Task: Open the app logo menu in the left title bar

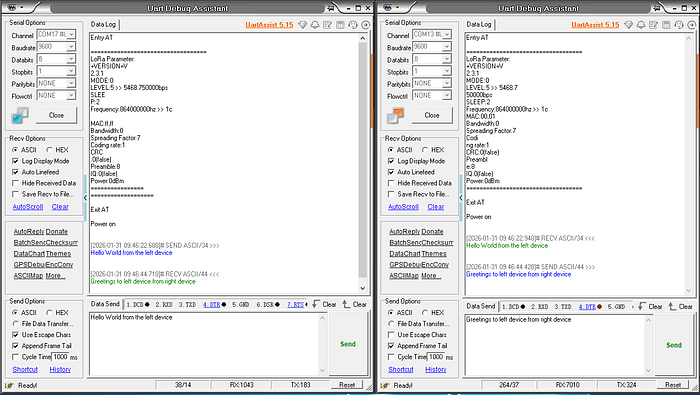Action: click(12, 8)
